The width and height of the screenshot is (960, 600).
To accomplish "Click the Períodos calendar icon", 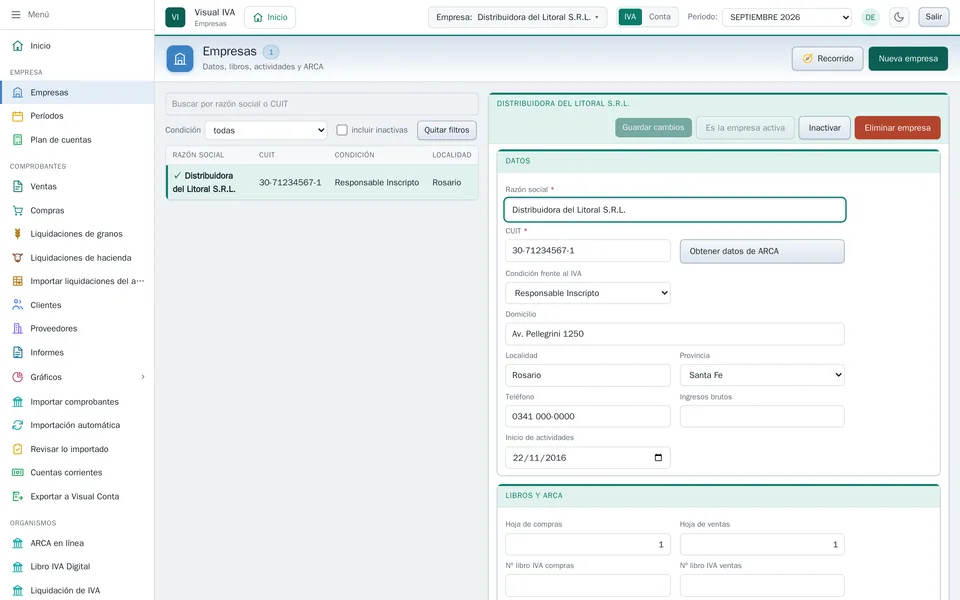I will [18, 116].
